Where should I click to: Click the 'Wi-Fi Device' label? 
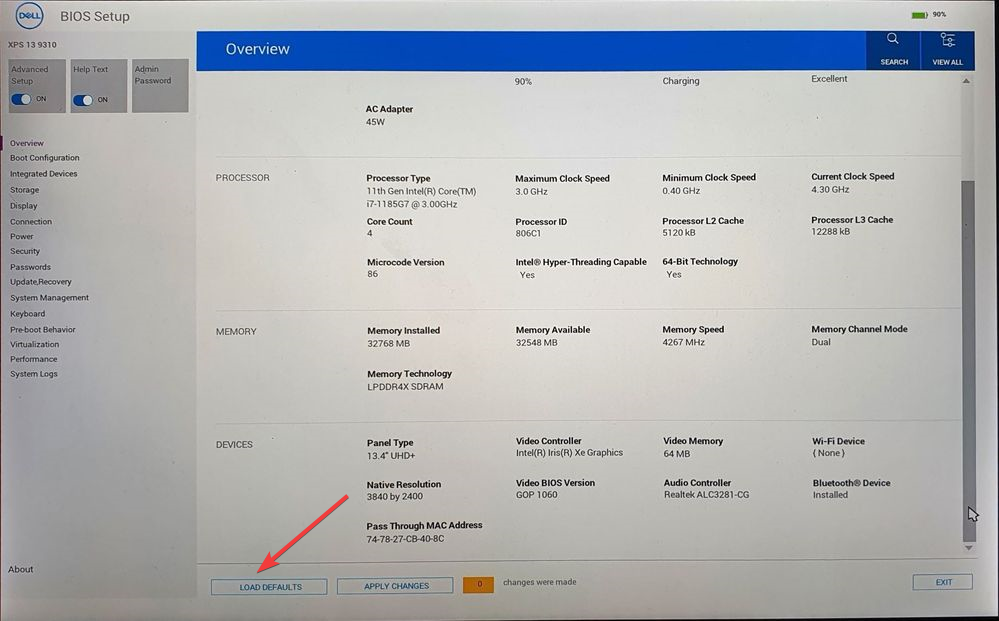[x=838, y=441]
